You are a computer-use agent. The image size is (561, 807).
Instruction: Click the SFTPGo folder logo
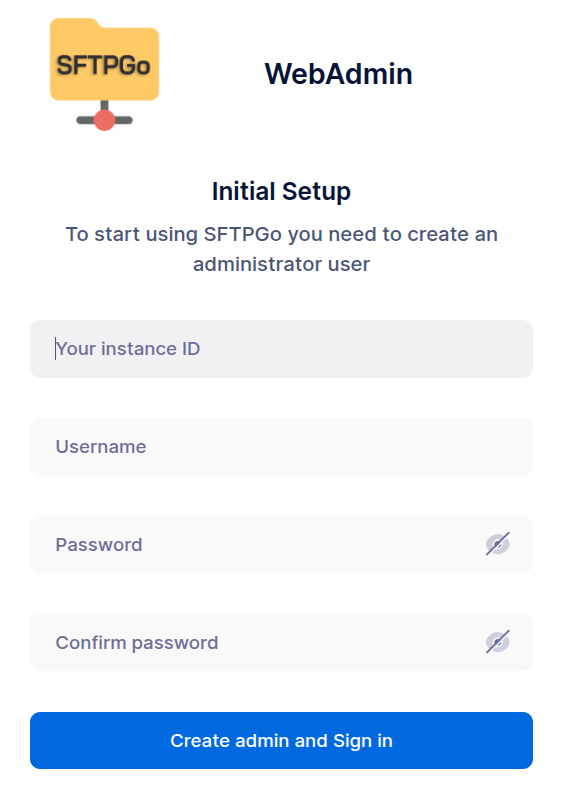pyautogui.click(x=104, y=74)
